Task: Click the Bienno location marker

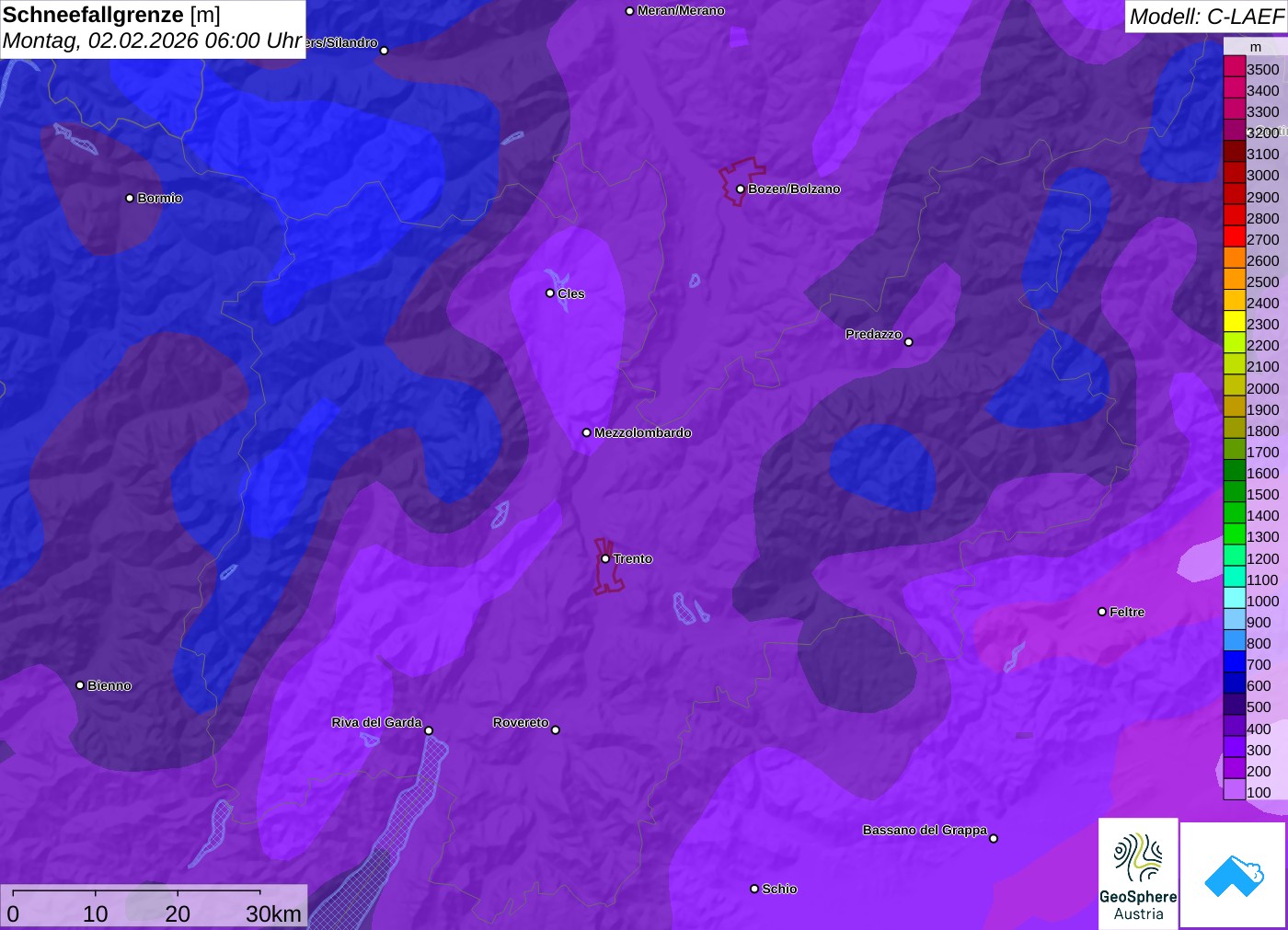Action: click(x=80, y=685)
